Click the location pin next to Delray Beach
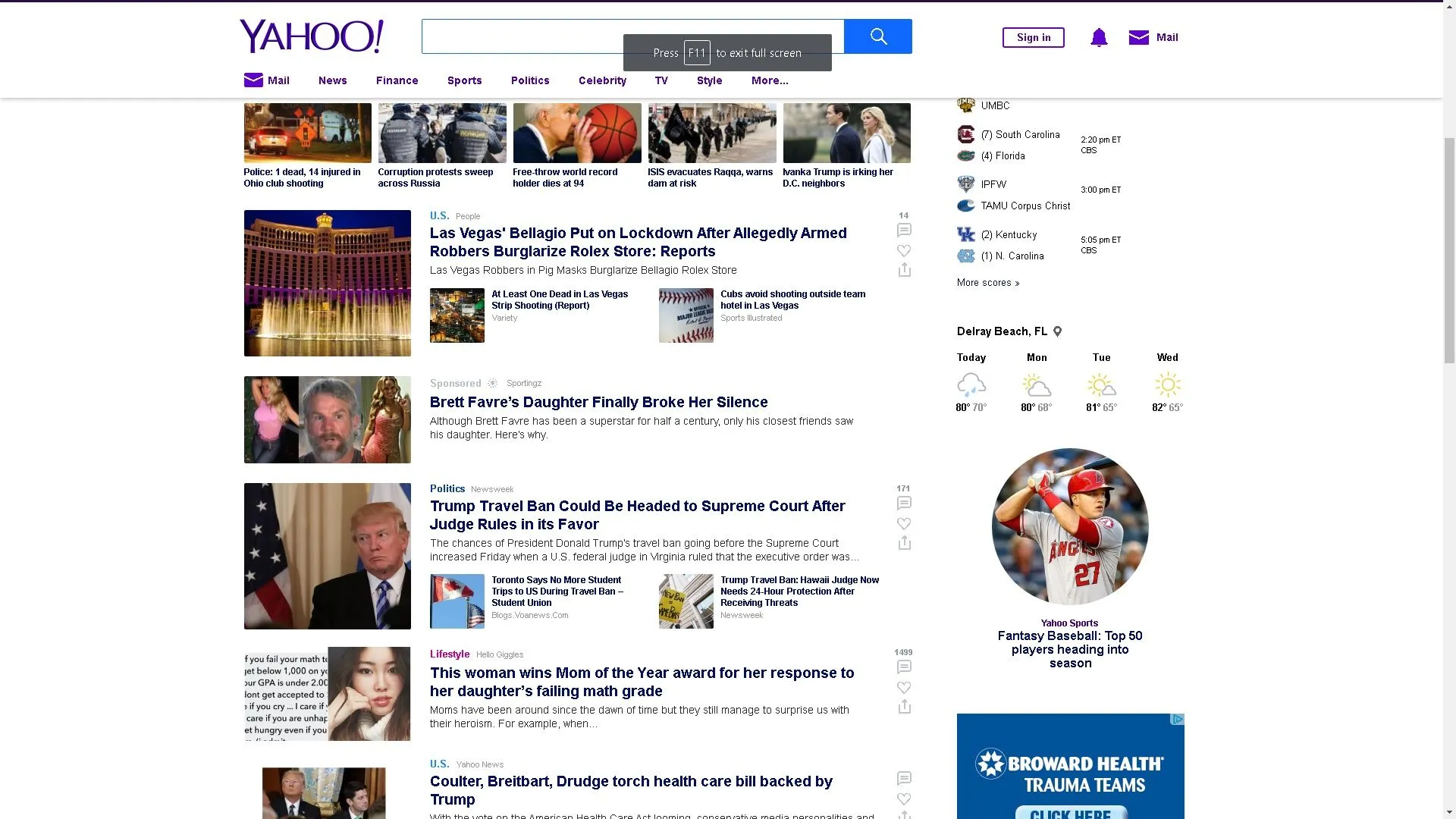Viewport: 1456px width, 819px height. tap(1058, 331)
